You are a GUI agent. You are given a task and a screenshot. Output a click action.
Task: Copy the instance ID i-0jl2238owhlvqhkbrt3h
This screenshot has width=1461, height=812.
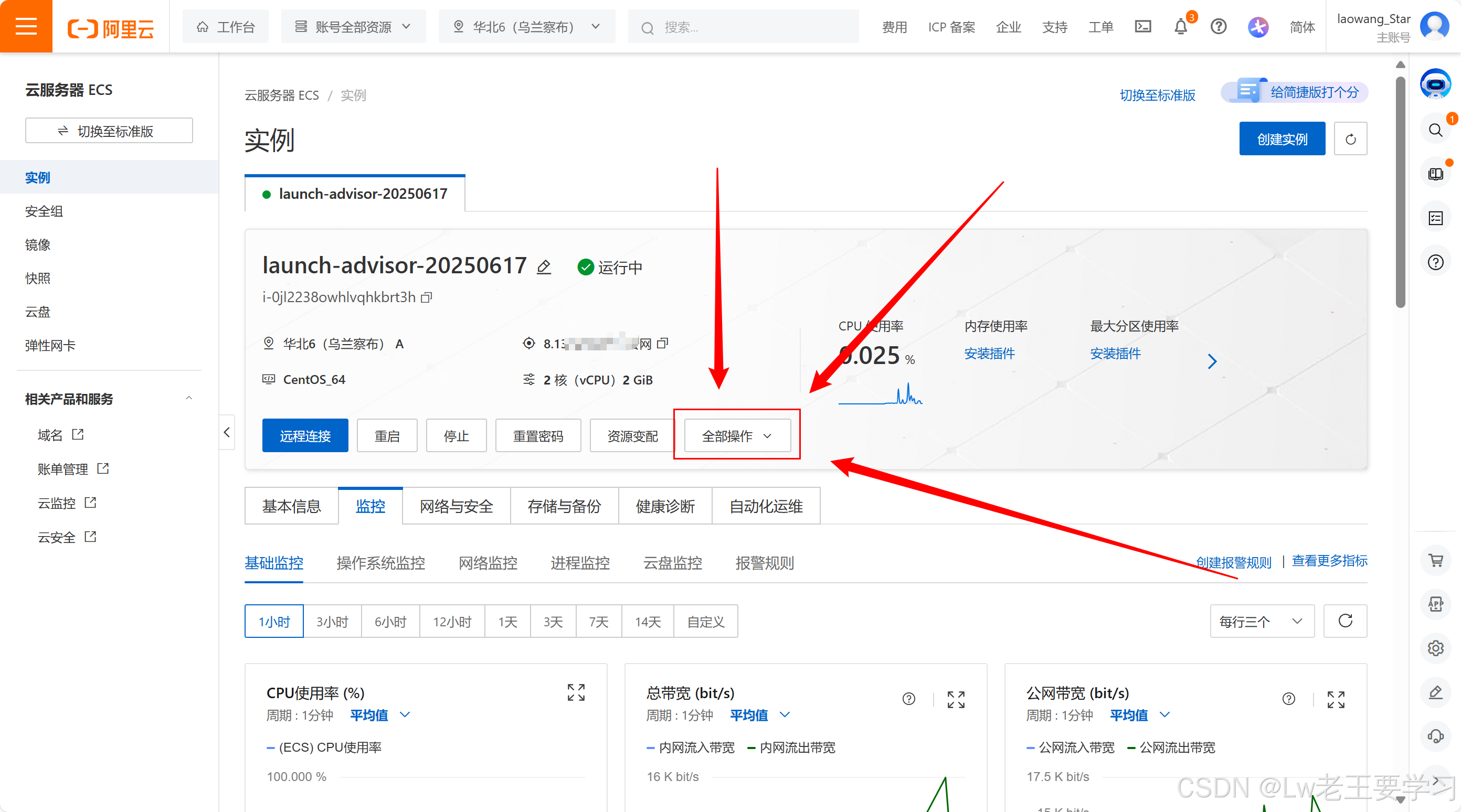(427, 297)
